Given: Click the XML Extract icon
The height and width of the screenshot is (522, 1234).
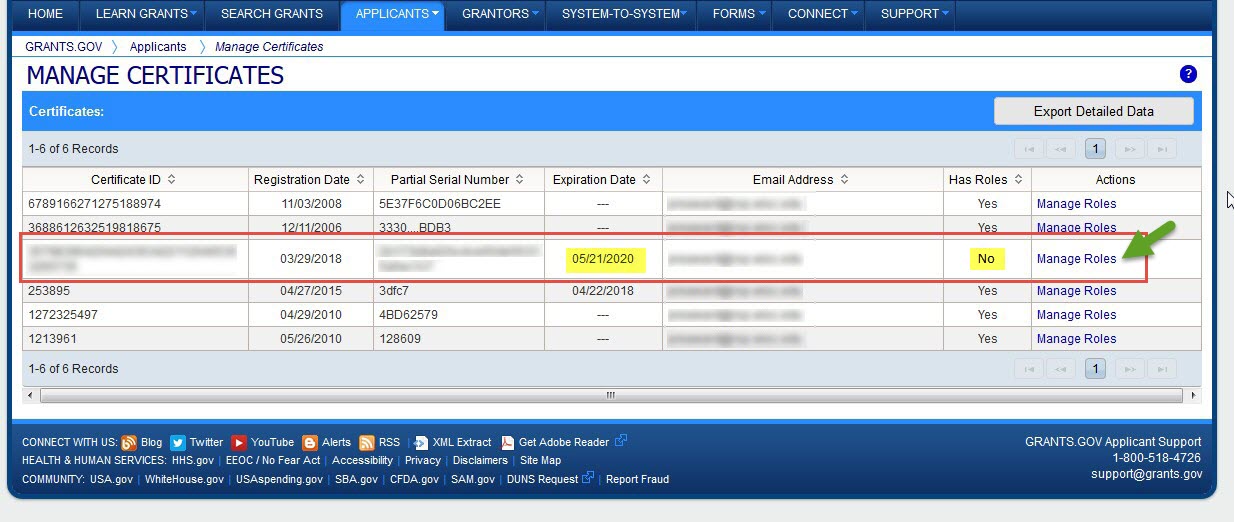Looking at the screenshot, I should point(421,442).
